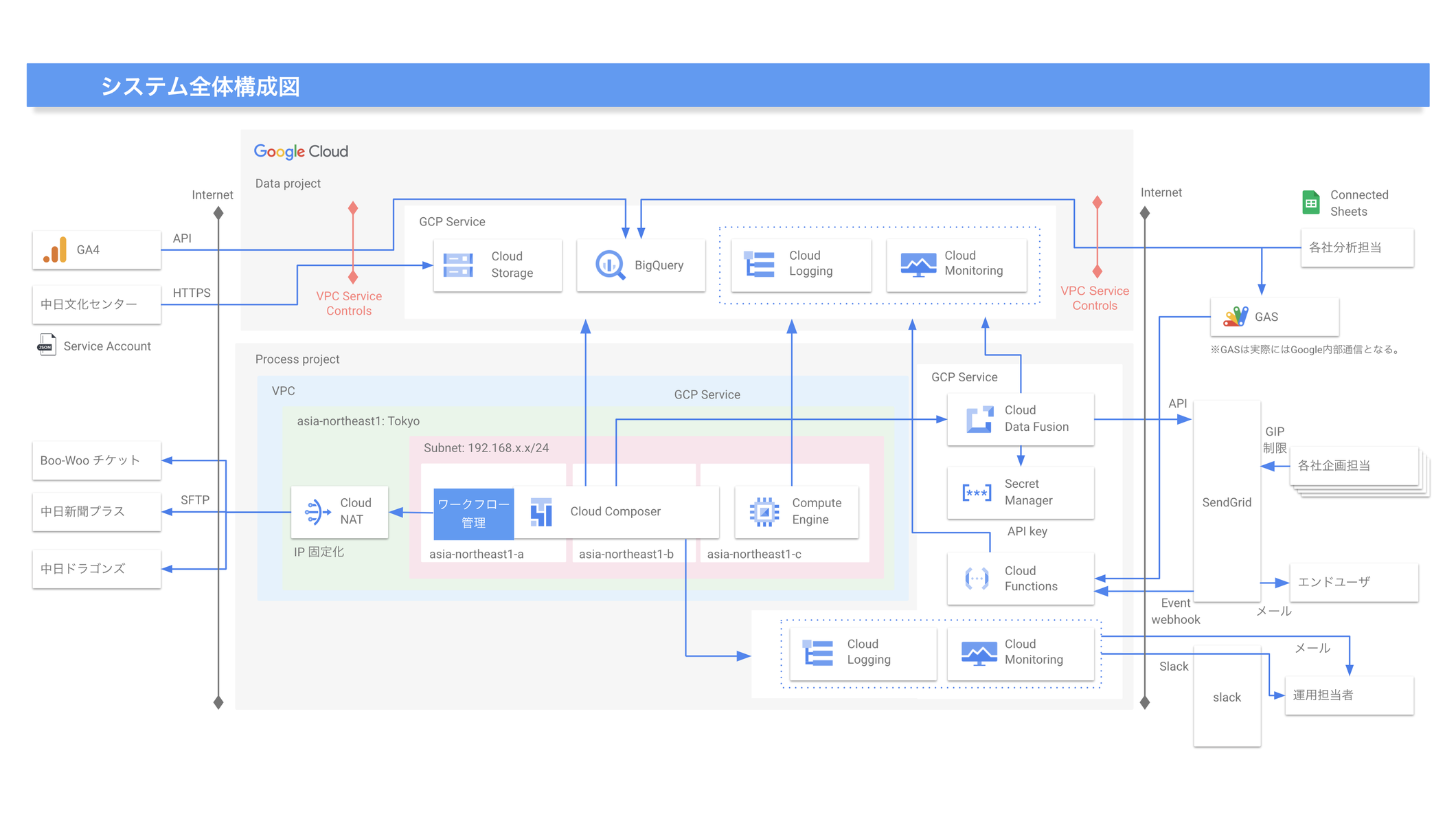Click the Cloud Data Fusion icon
This screenshot has height=817, width=1456.
tap(979, 419)
